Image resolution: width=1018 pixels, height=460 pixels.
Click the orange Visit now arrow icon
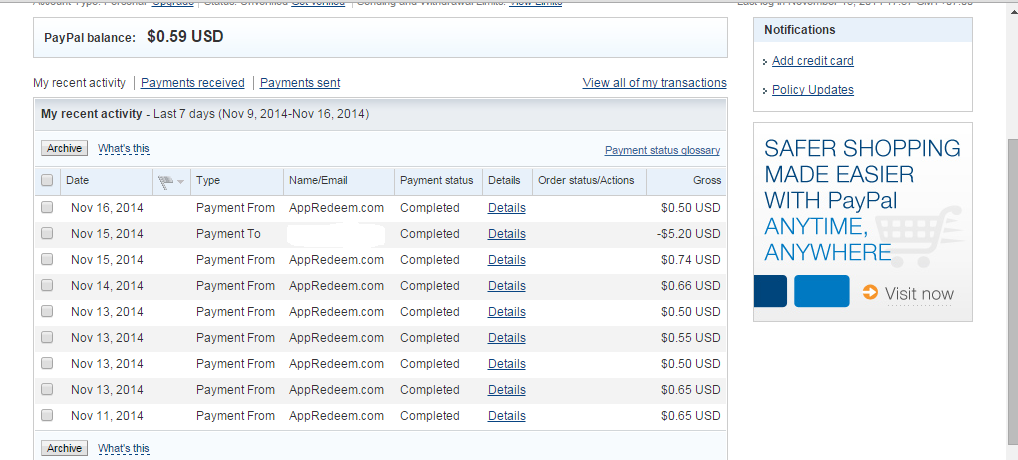(870, 293)
